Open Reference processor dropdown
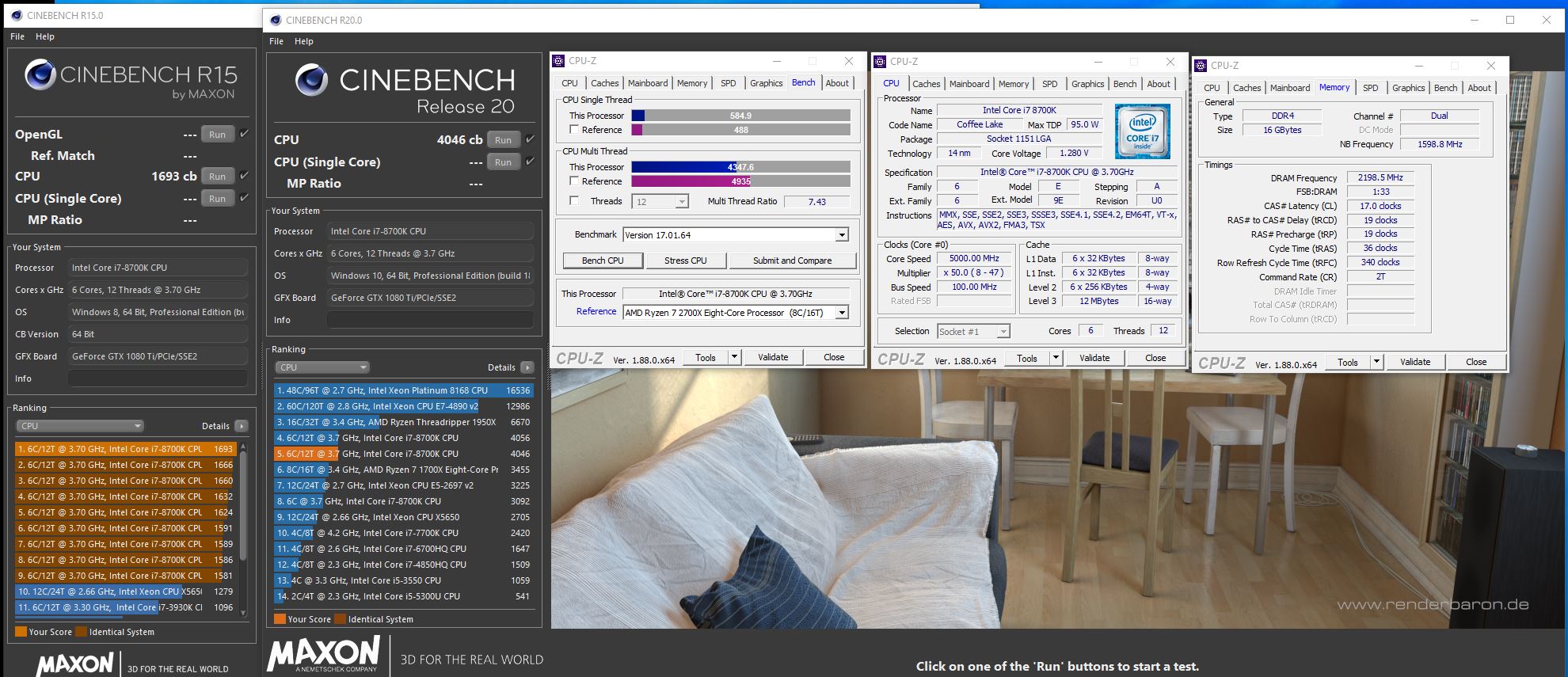The height and width of the screenshot is (677, 1568). 842,313
